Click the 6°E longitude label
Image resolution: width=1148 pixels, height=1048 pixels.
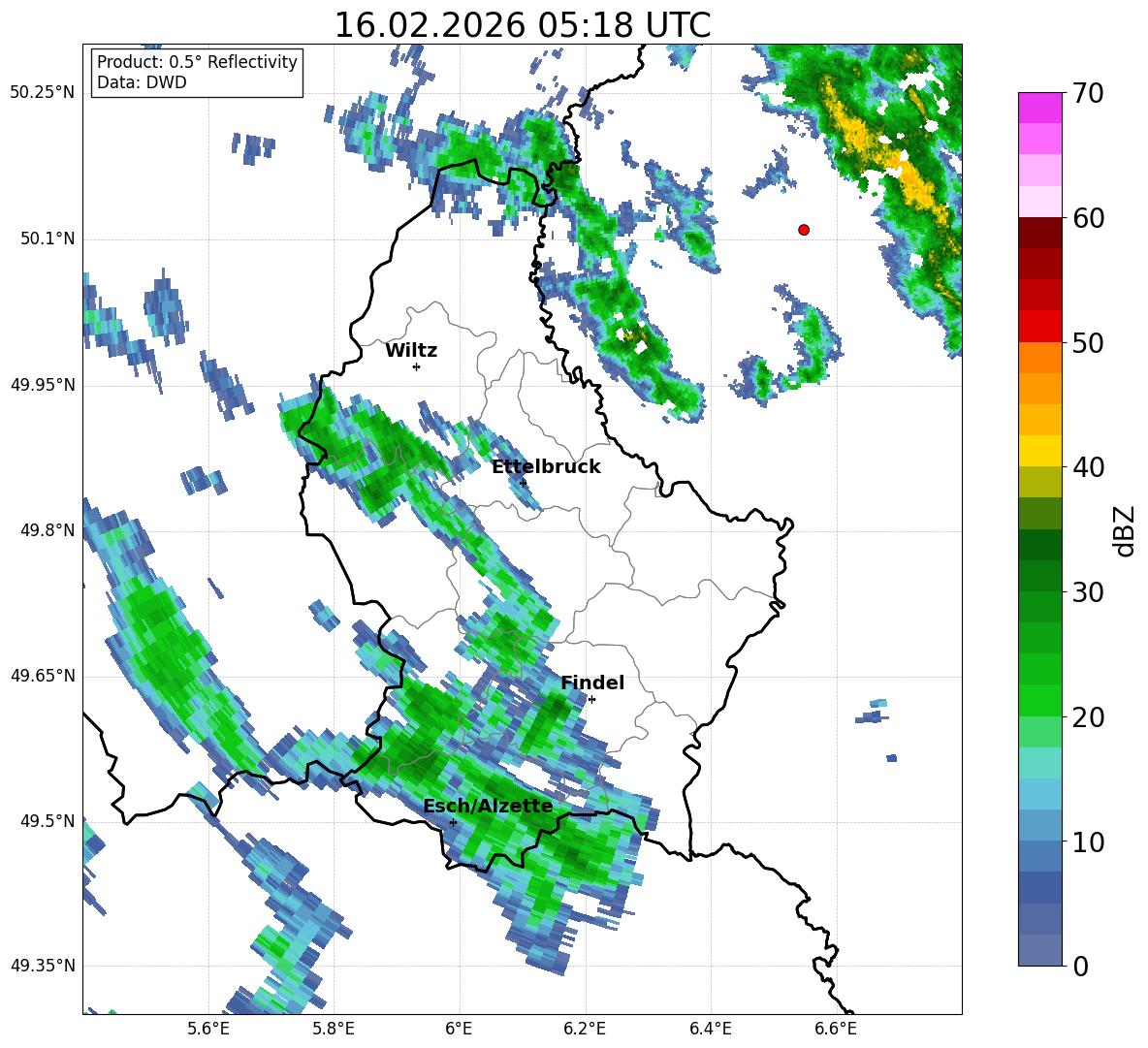pos(459,1030)
